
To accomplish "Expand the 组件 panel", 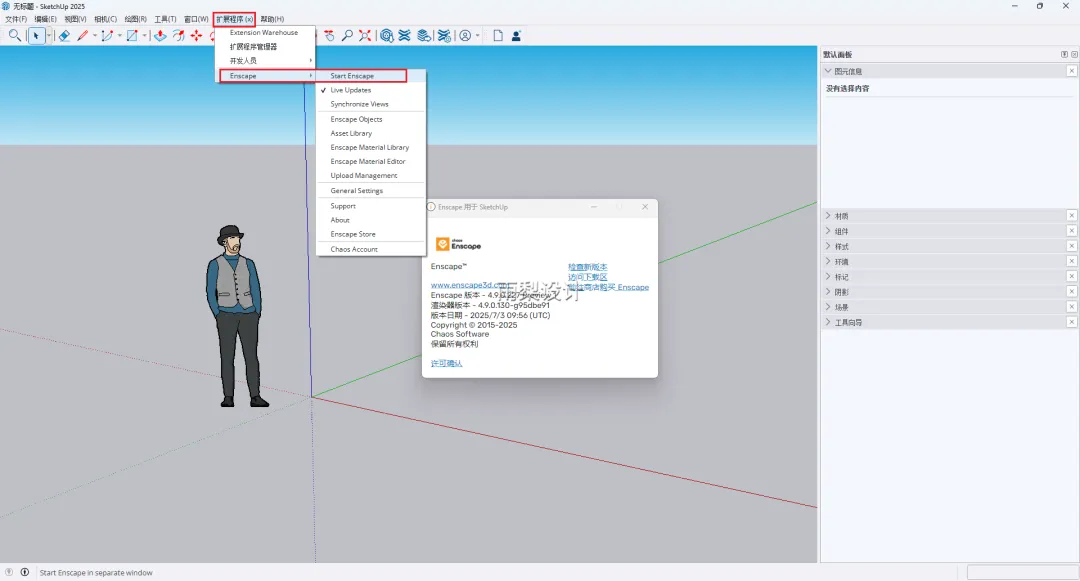I will click(829, 231).
